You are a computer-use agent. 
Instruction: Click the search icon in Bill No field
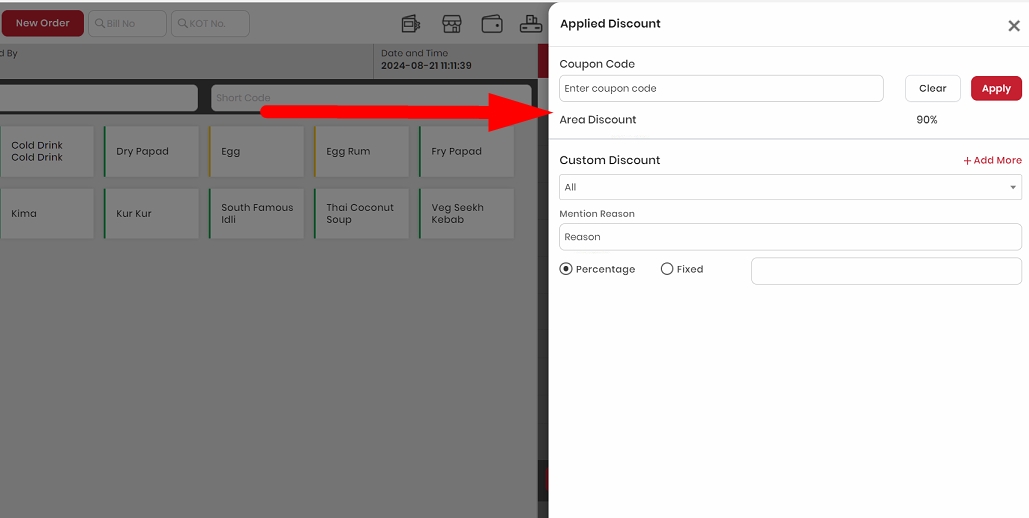(100, 24)
